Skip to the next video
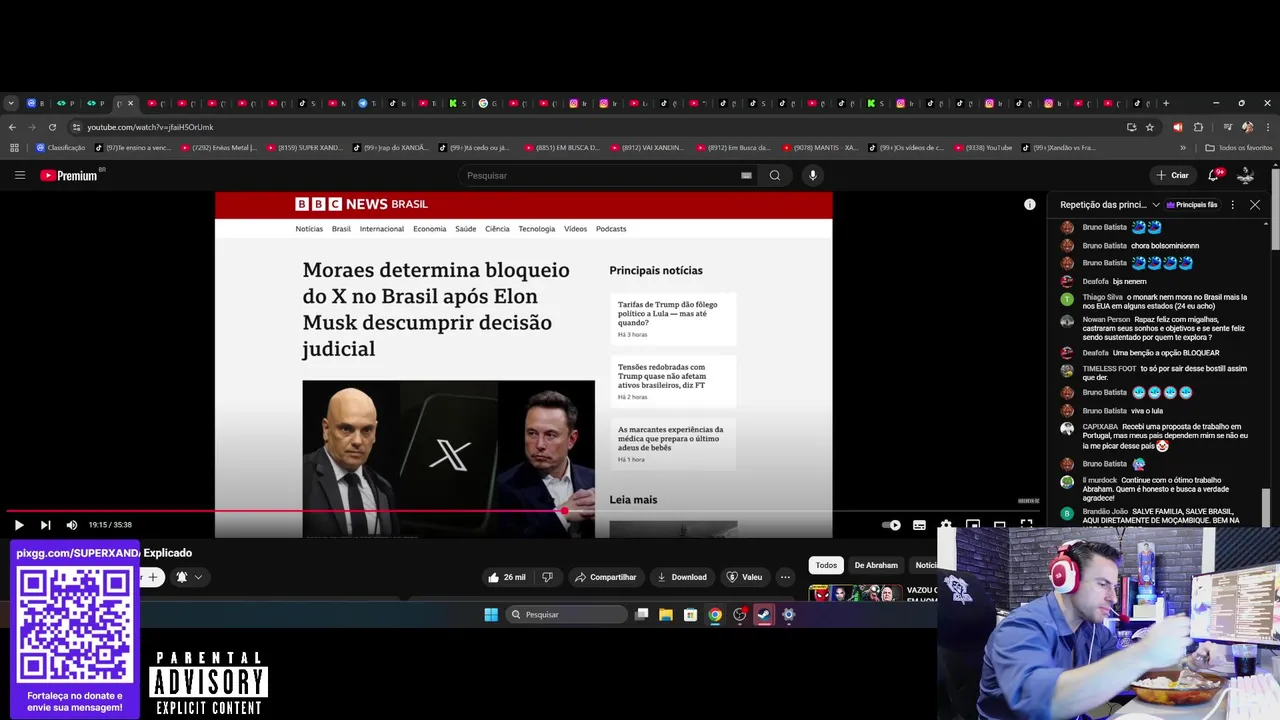 tap(45, 525)
